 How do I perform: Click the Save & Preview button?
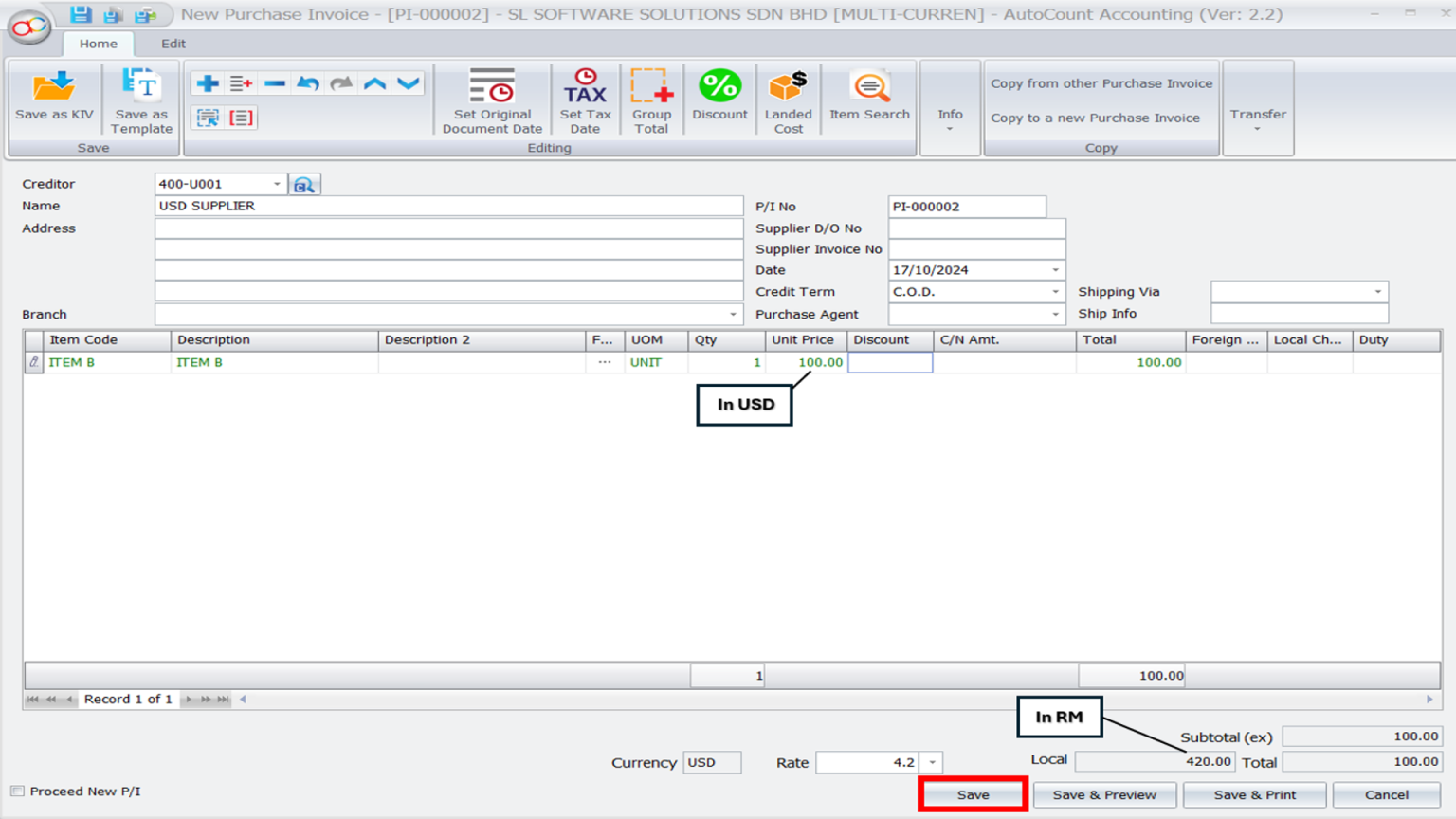(x=1104, y=794)
